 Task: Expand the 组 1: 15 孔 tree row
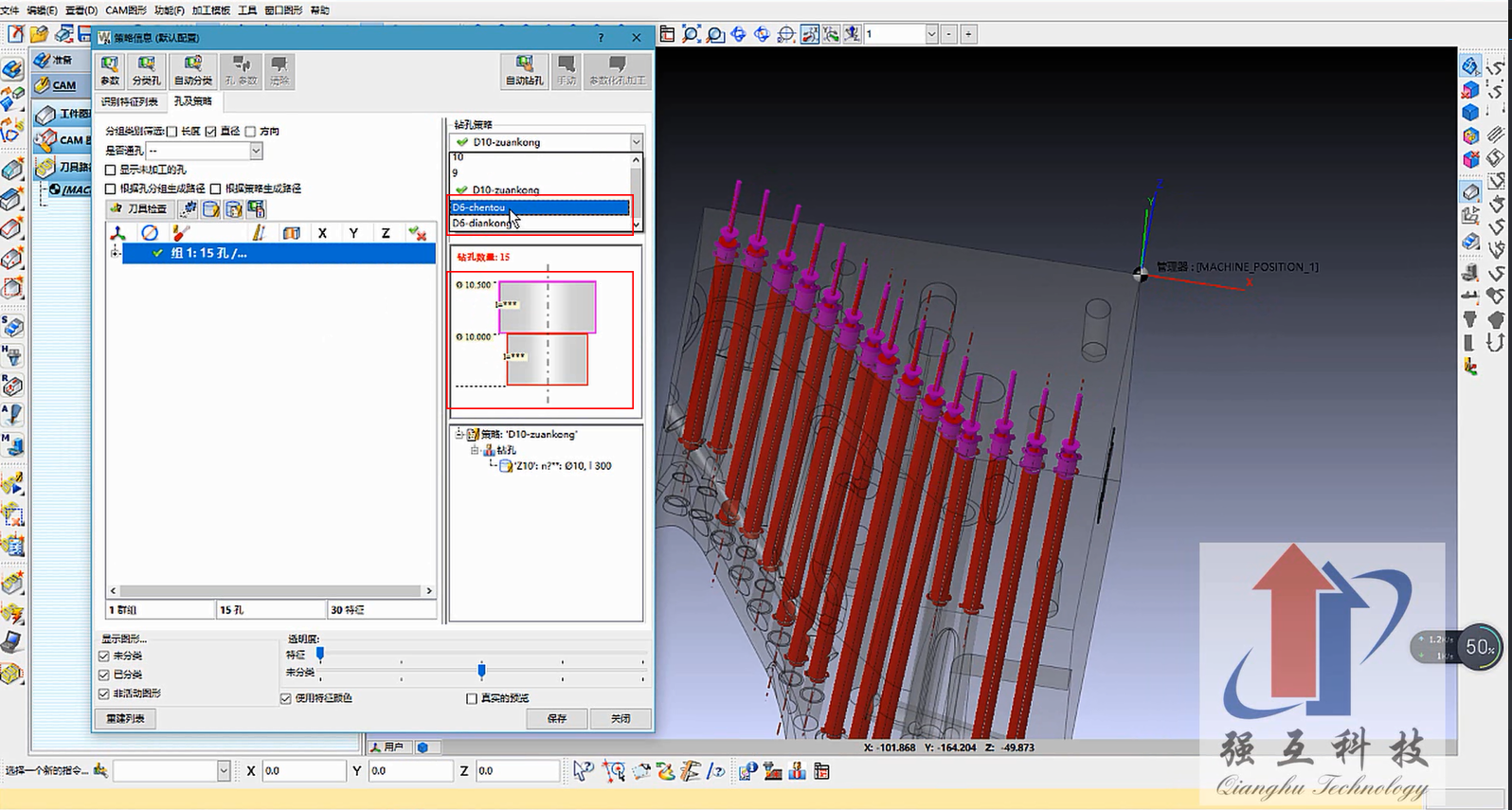coord(116,253)
